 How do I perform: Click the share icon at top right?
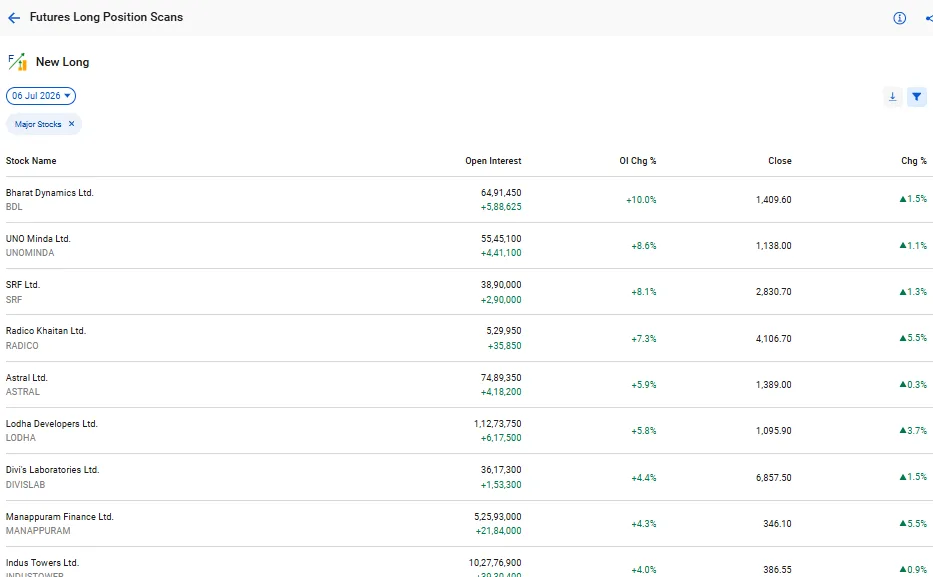pos(929,18)
